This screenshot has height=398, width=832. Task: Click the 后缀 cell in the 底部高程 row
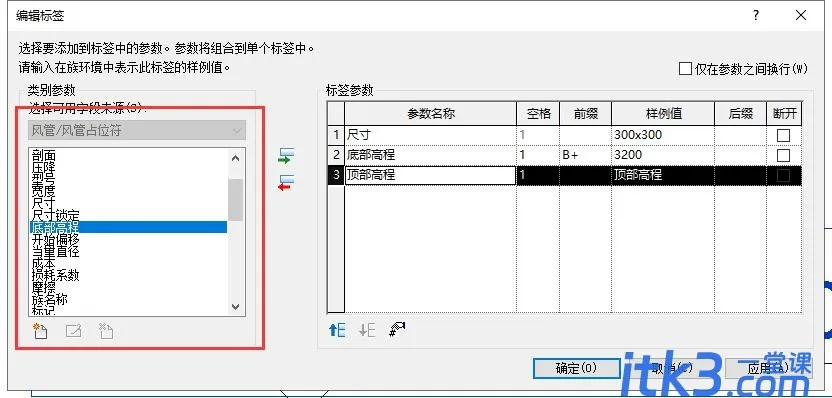[x=740, y=155]
